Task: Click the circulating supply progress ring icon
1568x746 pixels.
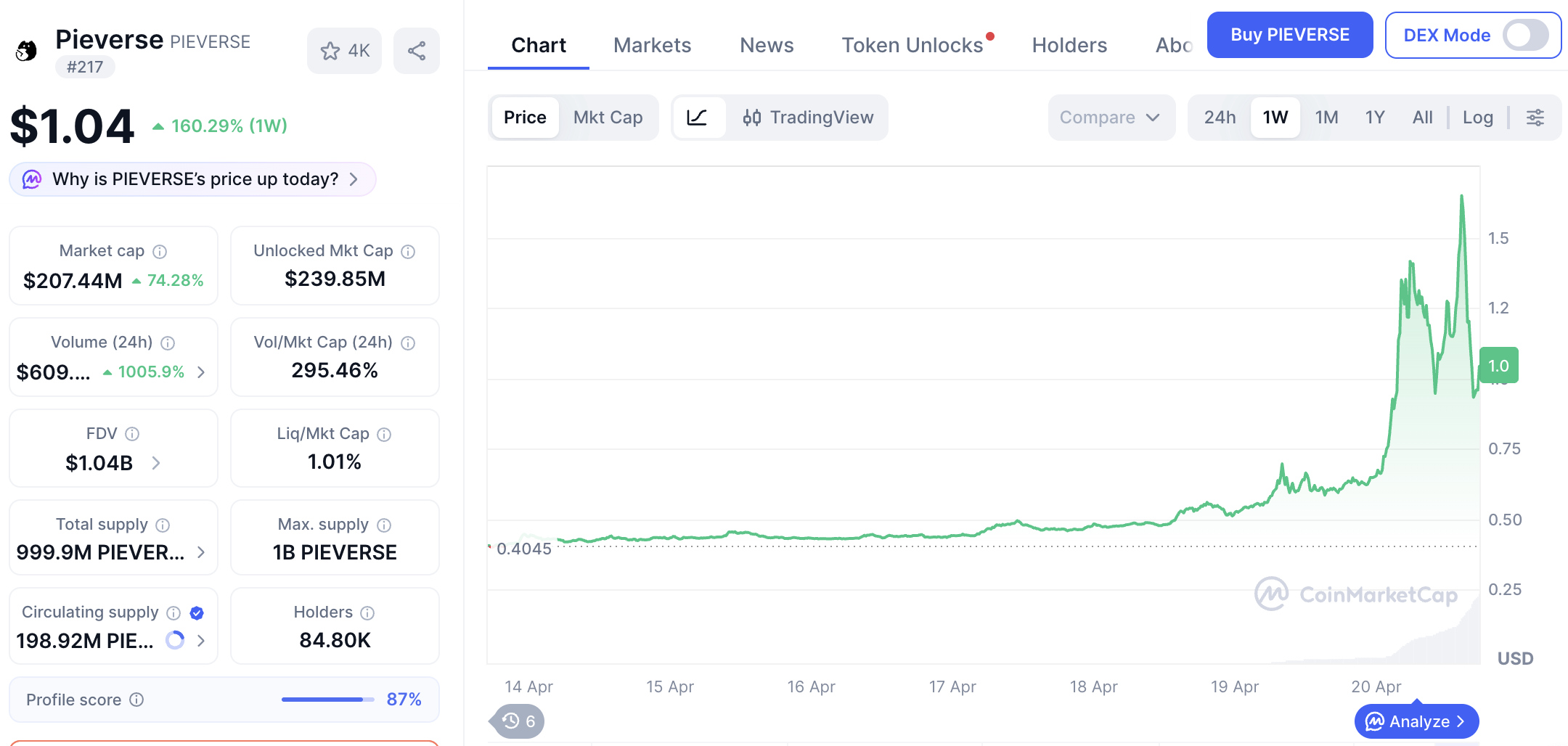Action: point(175,640)
